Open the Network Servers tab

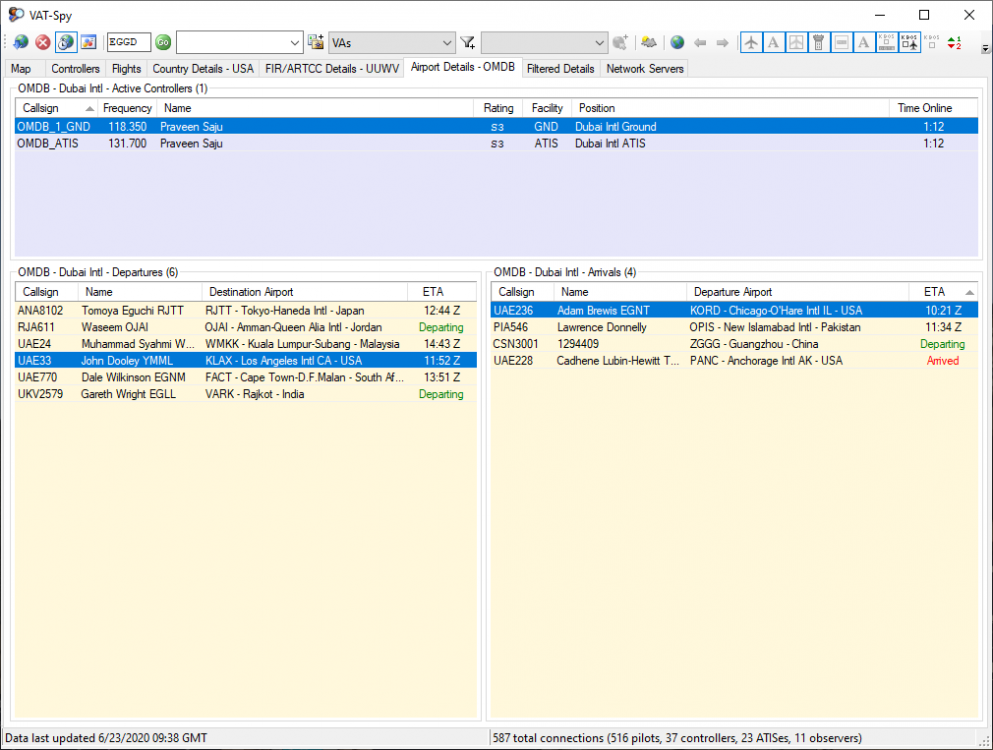tap(645, 69)
